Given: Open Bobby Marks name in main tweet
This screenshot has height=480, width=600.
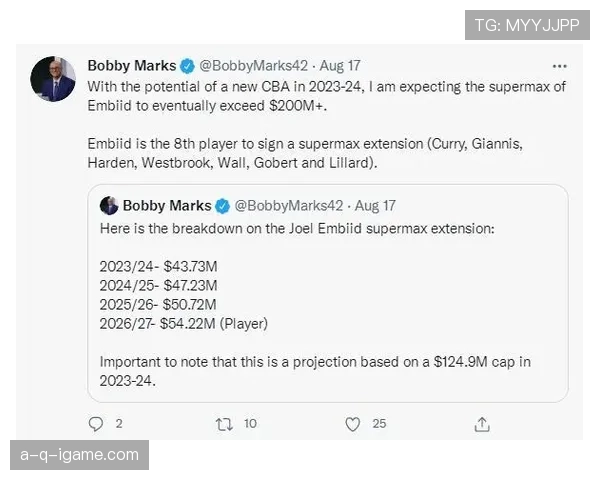Looking at the screenshot, I should 131,66.
